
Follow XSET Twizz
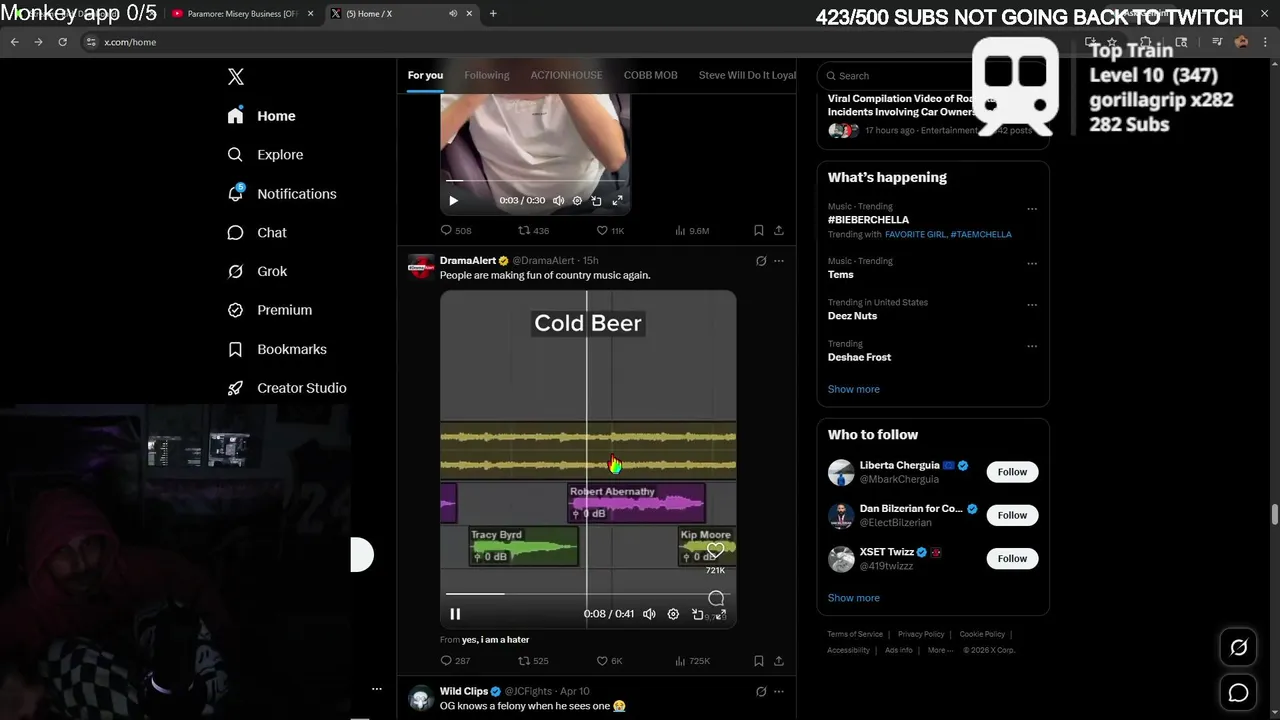(1012, 558)
